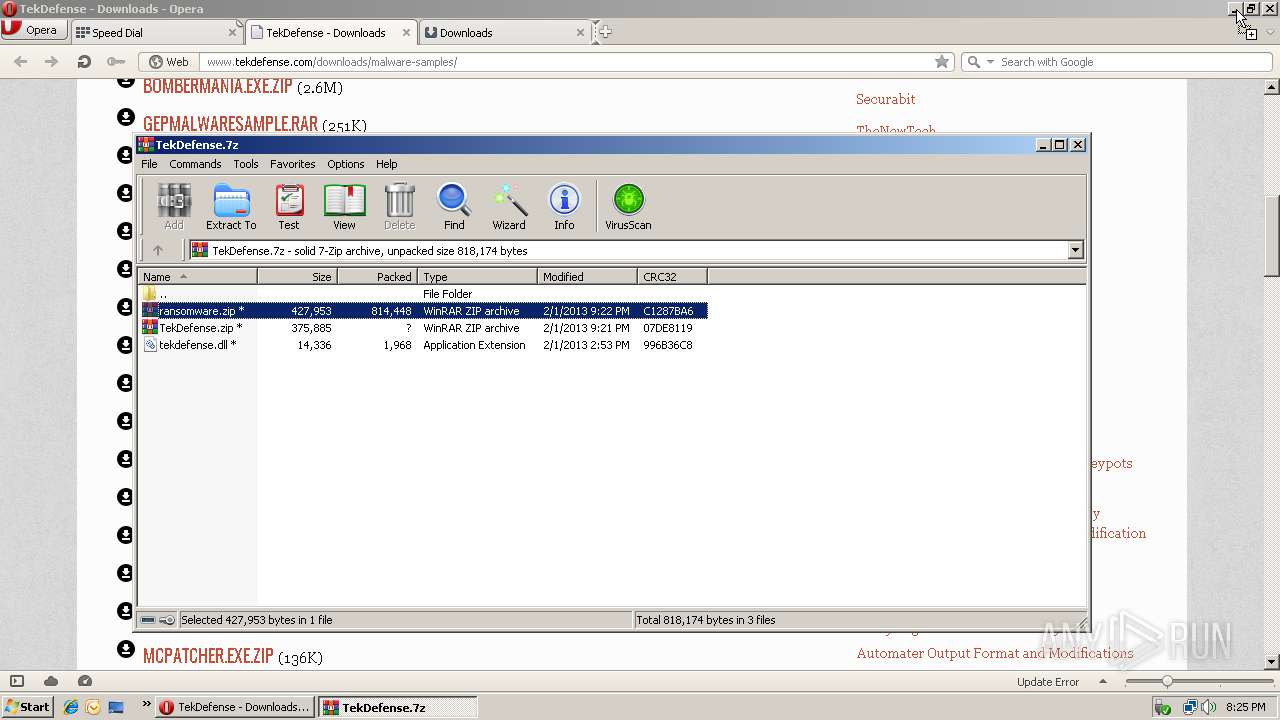Click the Add archive toolbar icon
Screen dimensions: 1280x720
(174, 207)
